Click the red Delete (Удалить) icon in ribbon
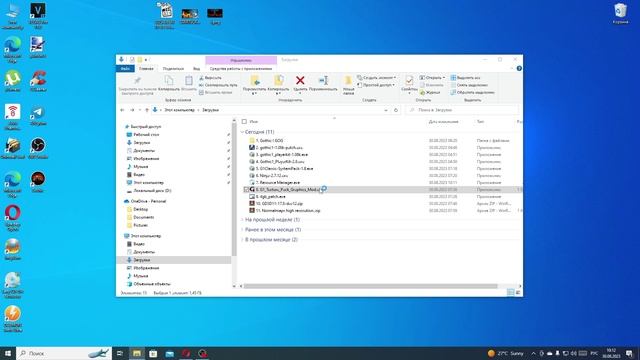The width and height of the screenshot is (640, 360). [300, 80]
